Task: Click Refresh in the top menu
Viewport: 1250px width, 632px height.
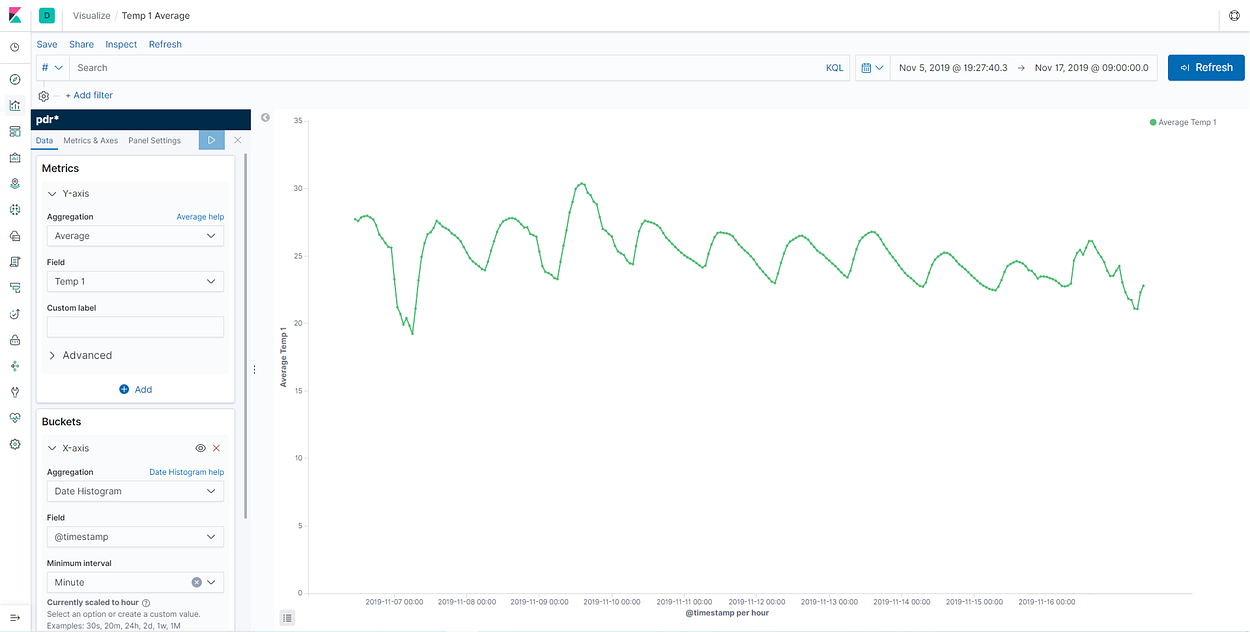Action: [165, 45]
